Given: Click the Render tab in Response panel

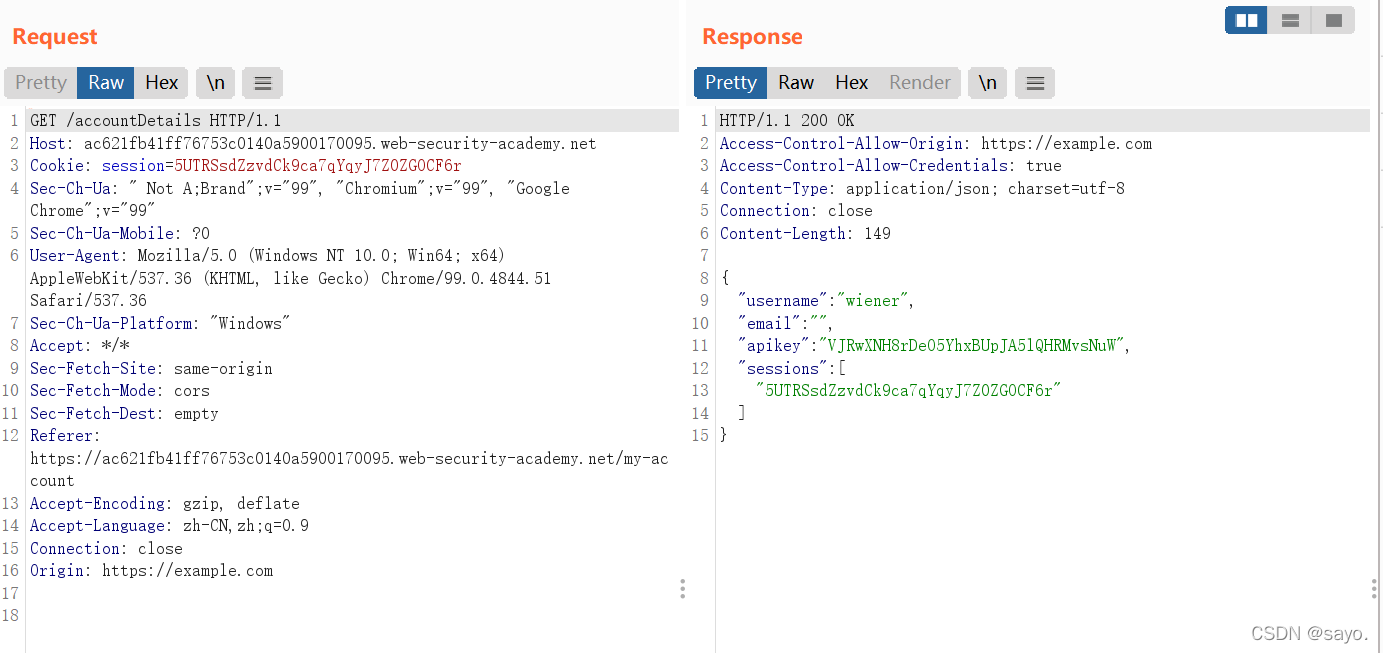Looking at the screenshot, I should point(920,83).
